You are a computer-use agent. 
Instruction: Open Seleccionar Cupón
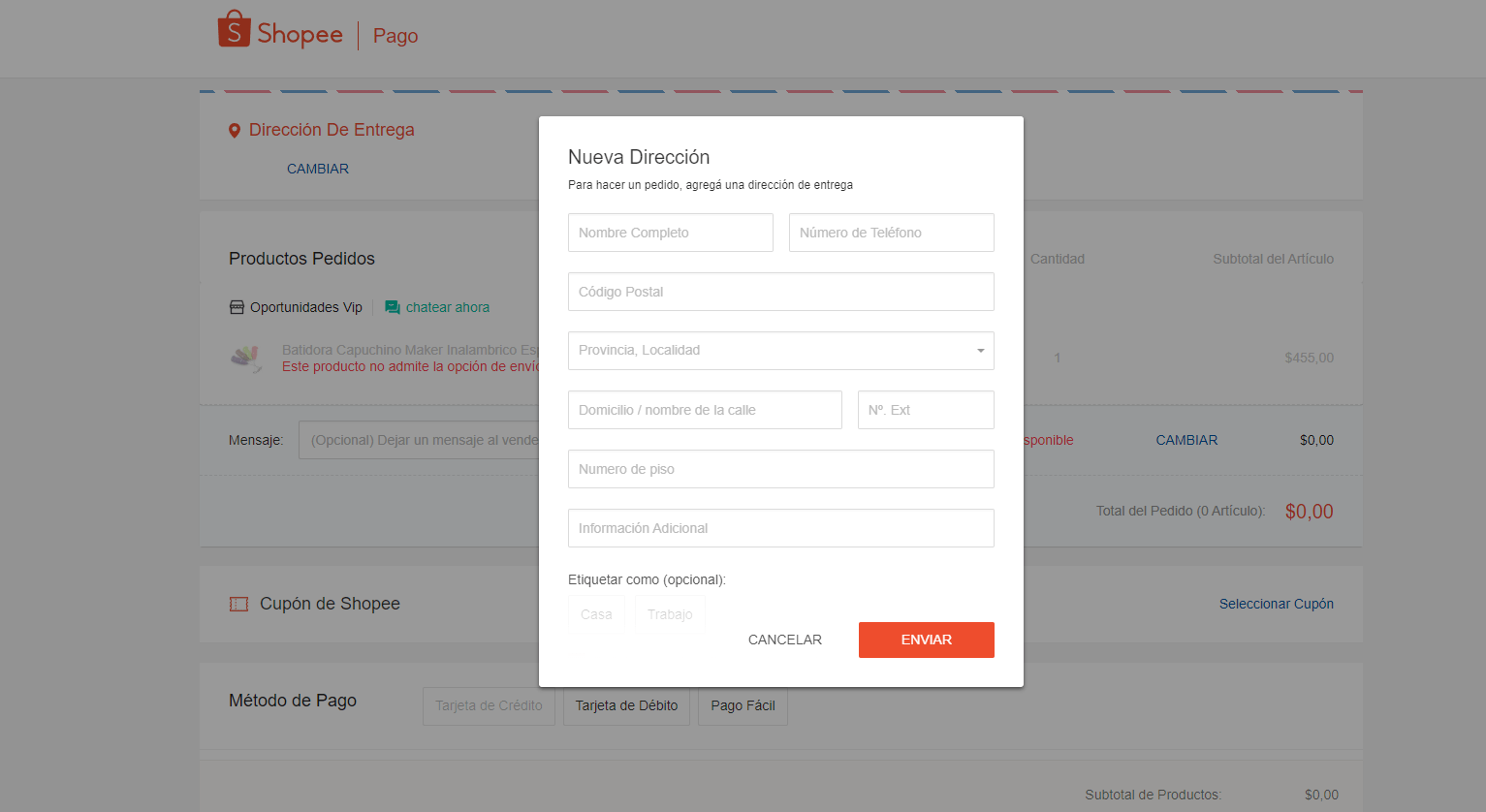tap(1276, 604)
